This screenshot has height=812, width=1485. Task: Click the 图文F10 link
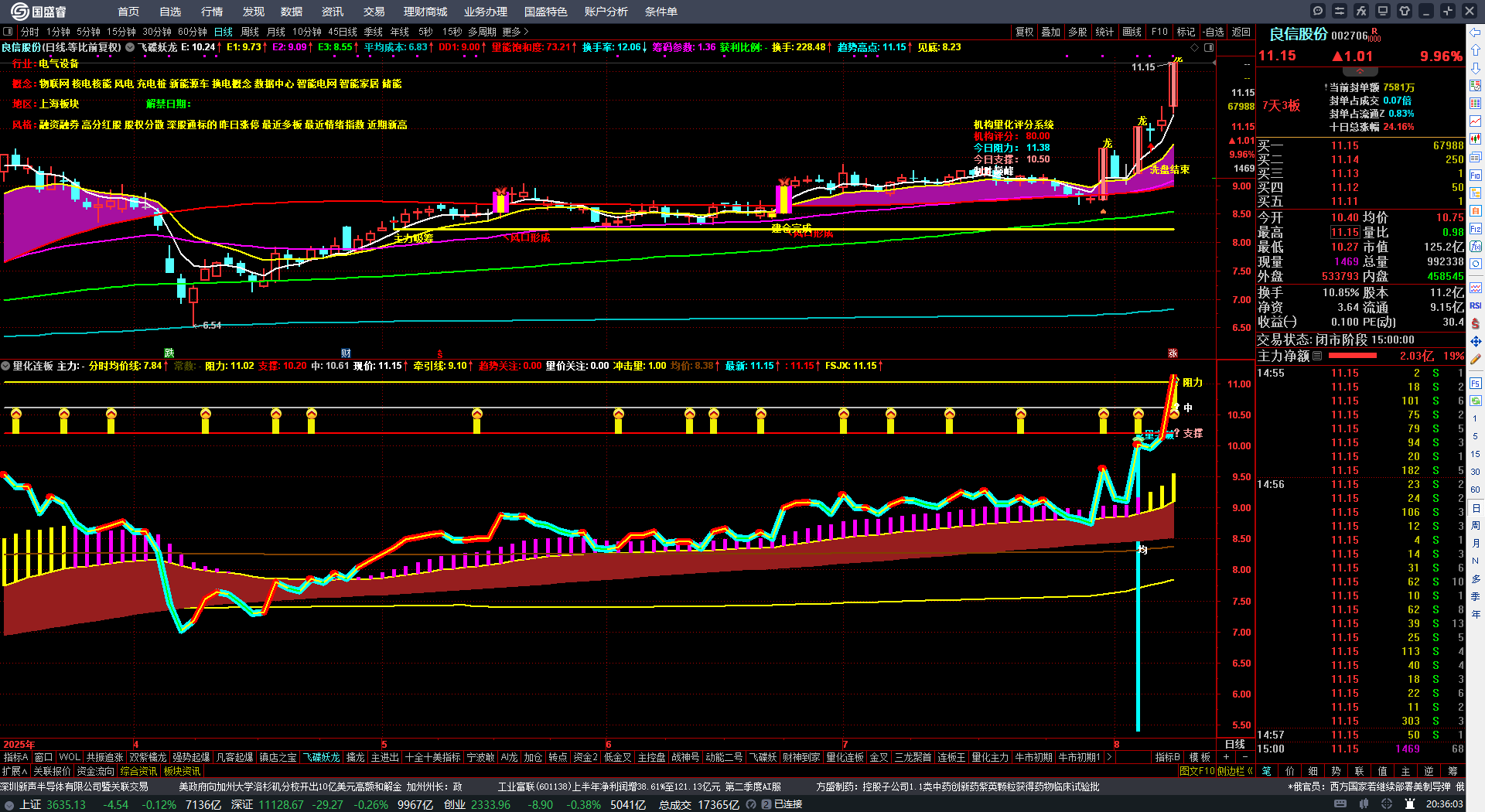(1197, 771)
